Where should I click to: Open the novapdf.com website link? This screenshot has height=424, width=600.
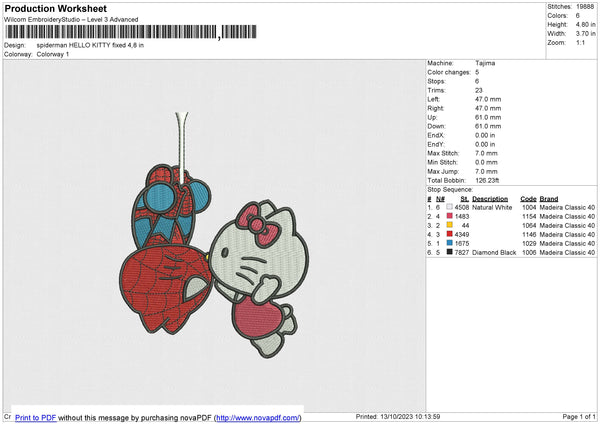point(258,417)
